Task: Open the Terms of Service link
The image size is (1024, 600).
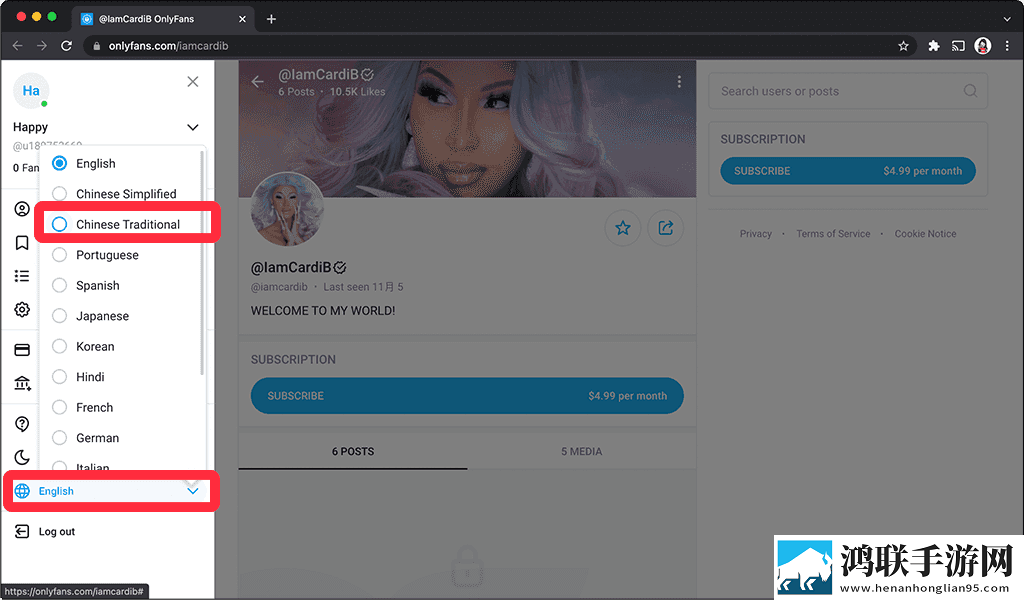Action: tap(833, 234)
